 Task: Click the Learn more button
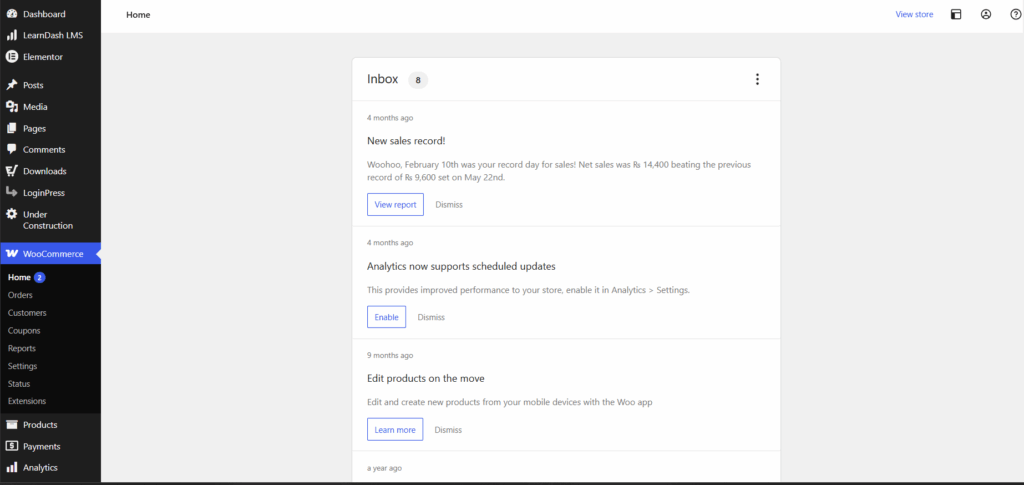tap(394, 430)
